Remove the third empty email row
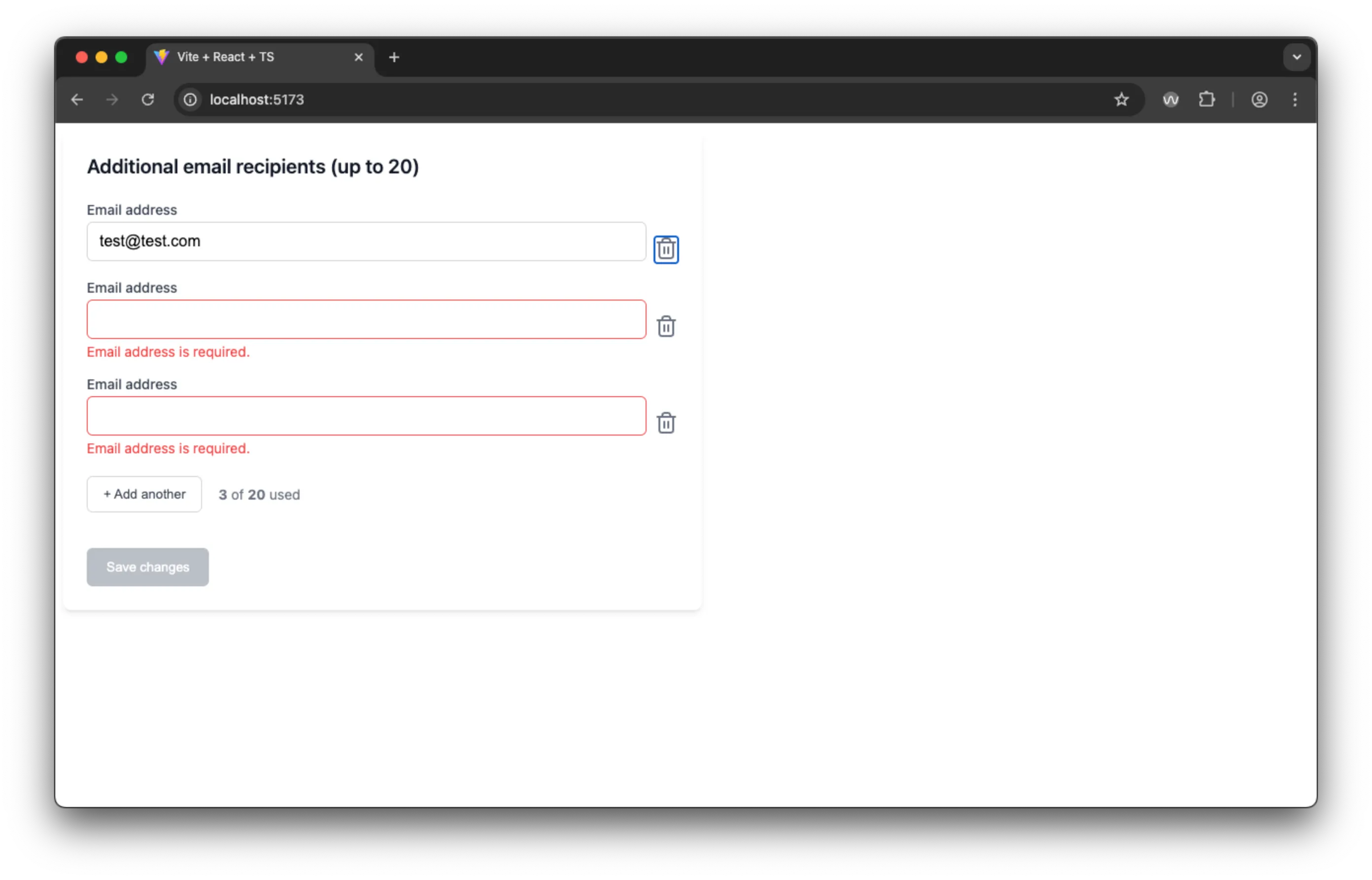 pyautogui.click(x=666, y=423)
